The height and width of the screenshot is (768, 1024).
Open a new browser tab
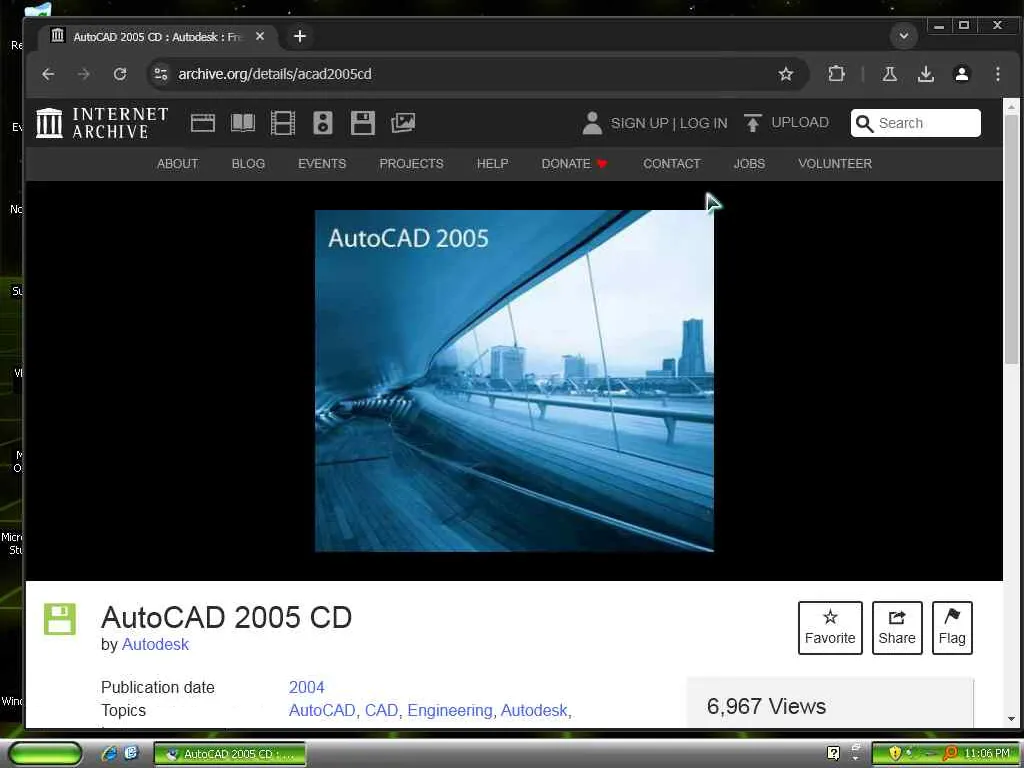[x=300, y=37]
